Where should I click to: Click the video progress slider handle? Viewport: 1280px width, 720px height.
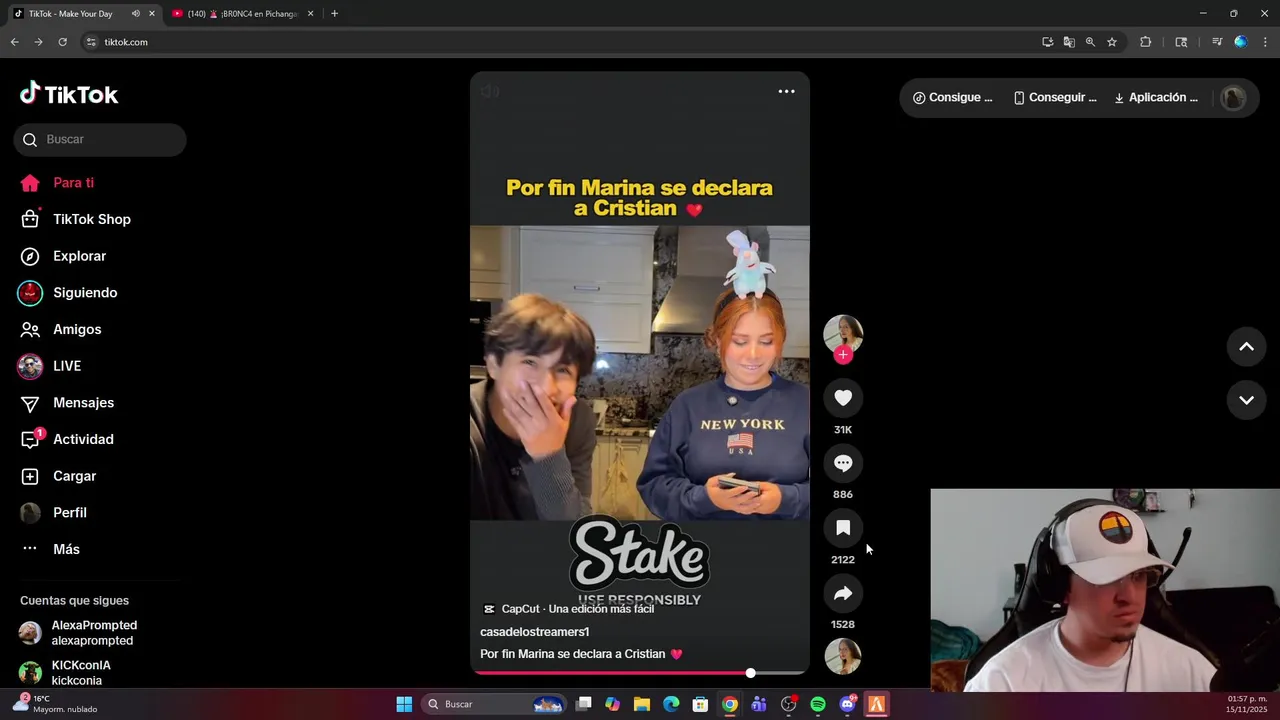click(750, 673)
